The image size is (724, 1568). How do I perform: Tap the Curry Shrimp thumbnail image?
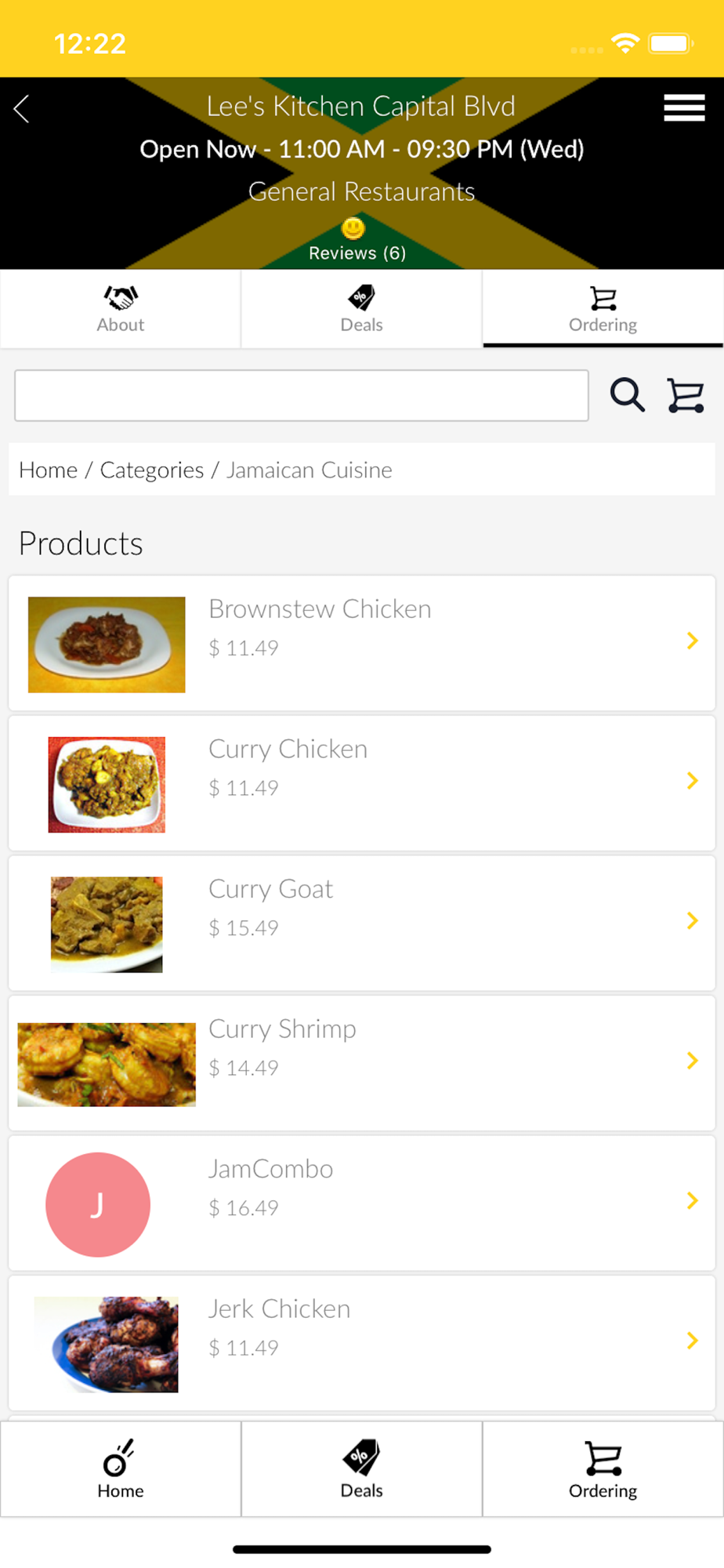click(x=107, y=1064)
